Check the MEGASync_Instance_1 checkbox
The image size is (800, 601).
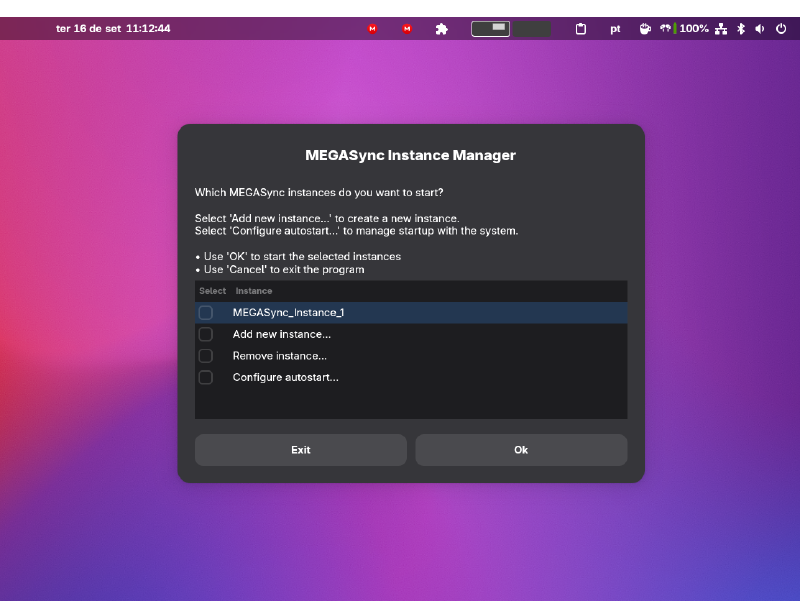pos(205,312)
